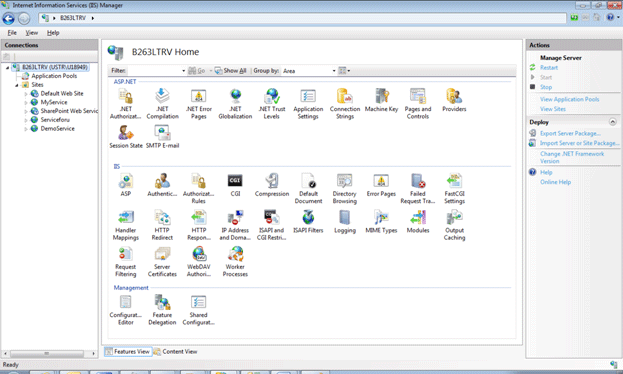Open the File menu

pos(12,33)
